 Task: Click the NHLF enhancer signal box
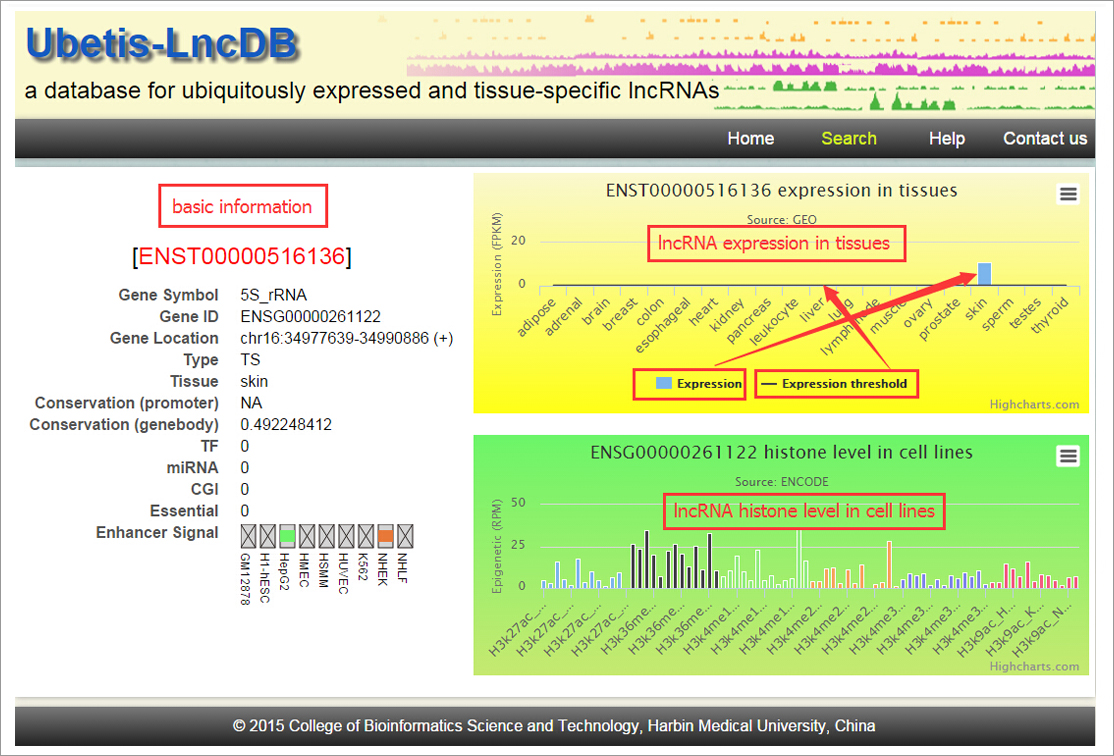405,537
